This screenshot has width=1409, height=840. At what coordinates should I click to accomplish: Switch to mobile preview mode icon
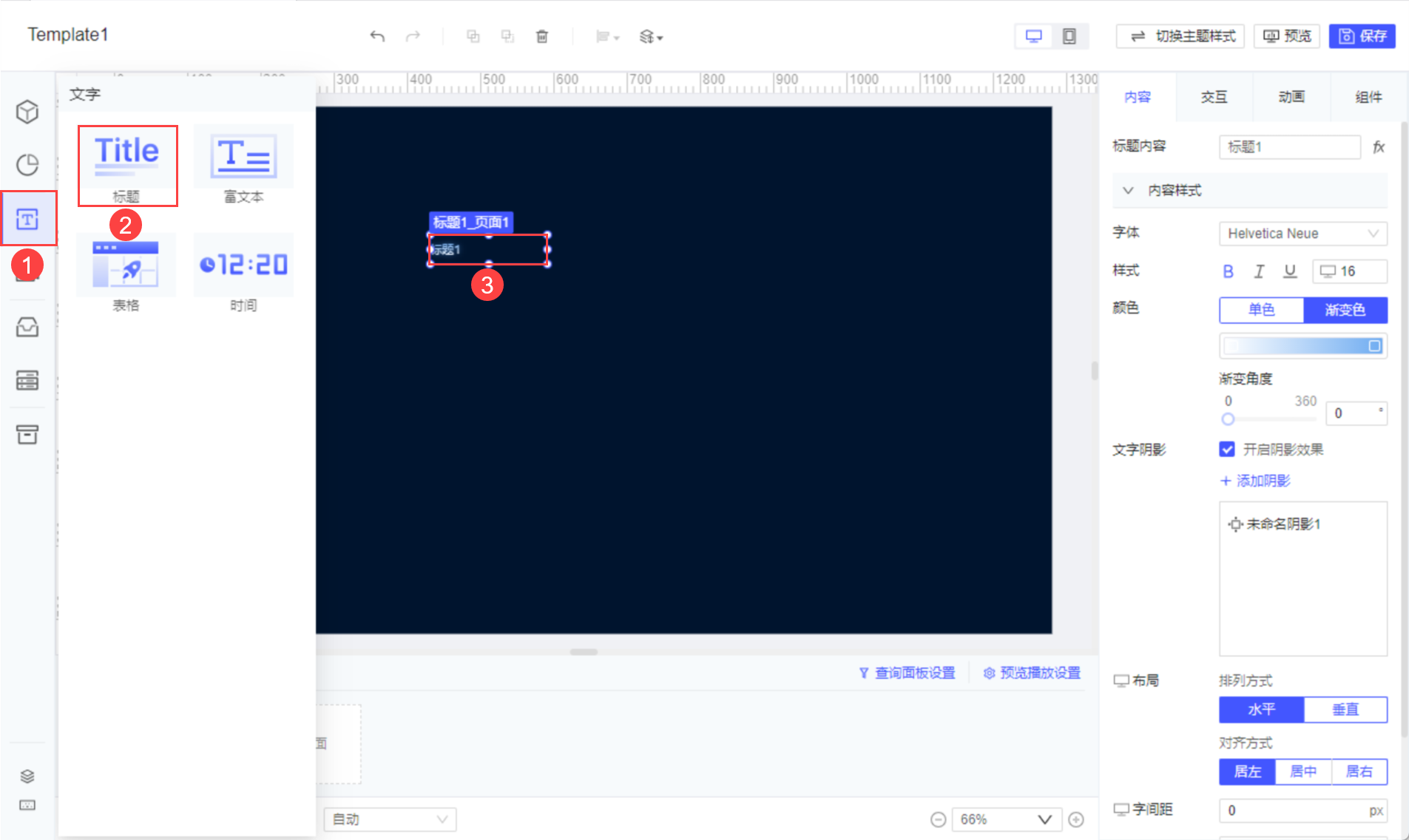[1068, 35]
